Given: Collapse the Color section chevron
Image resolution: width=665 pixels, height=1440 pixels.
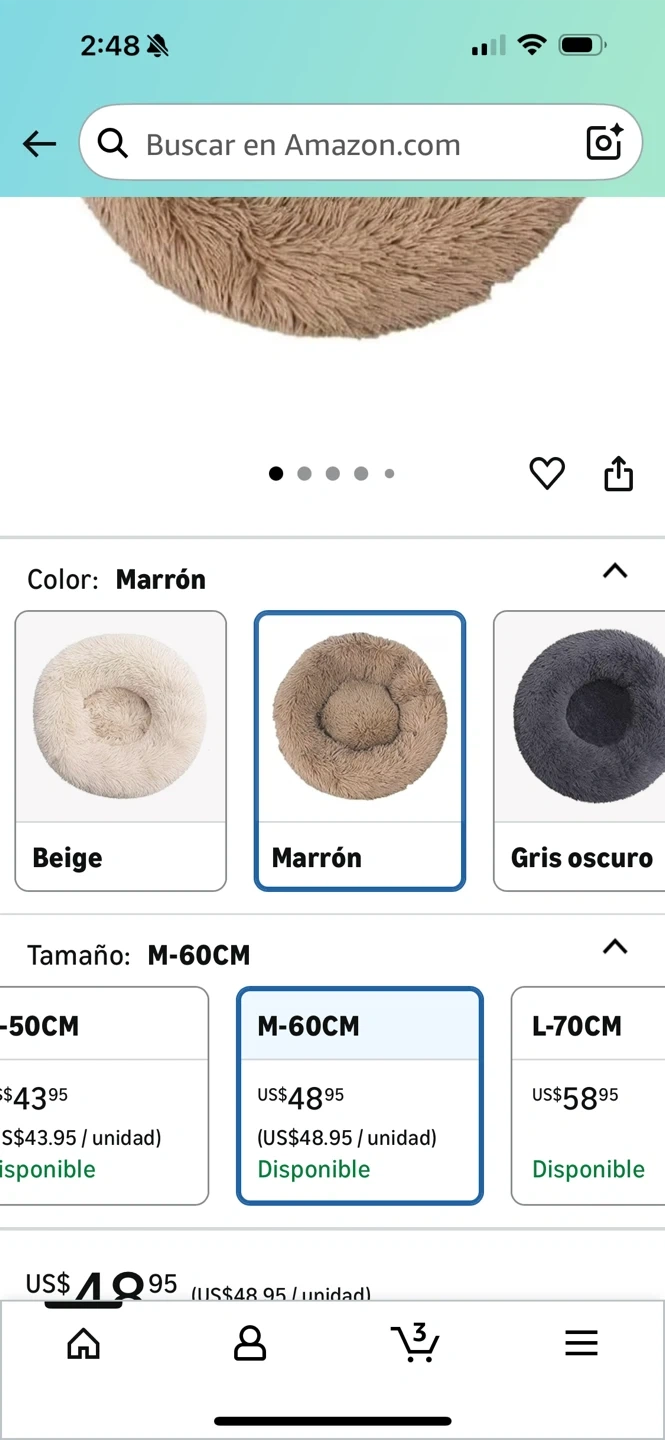Looking at the screenshot, I should click(615, 571).
